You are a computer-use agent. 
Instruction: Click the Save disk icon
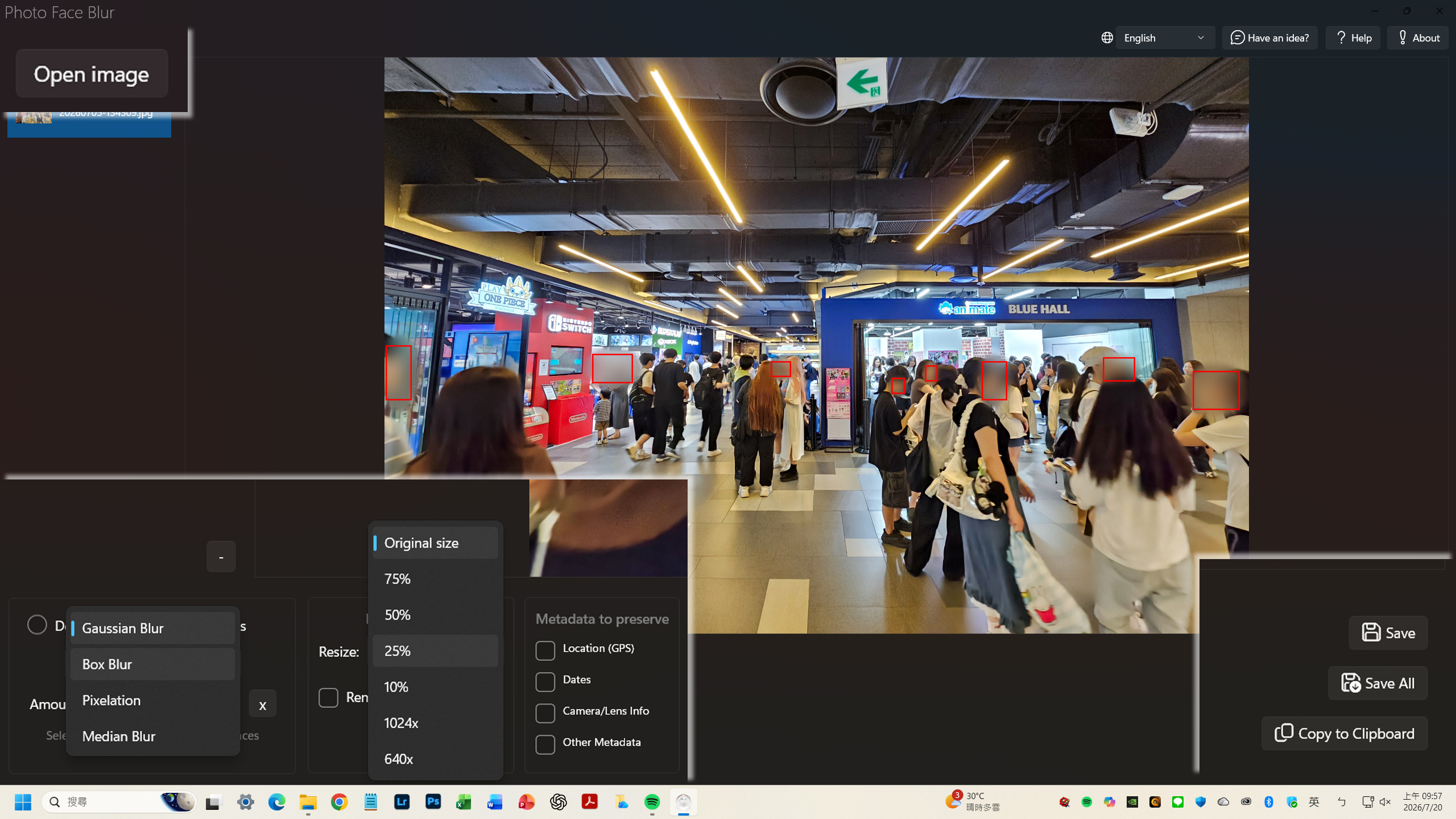(x=1371, y=632)
